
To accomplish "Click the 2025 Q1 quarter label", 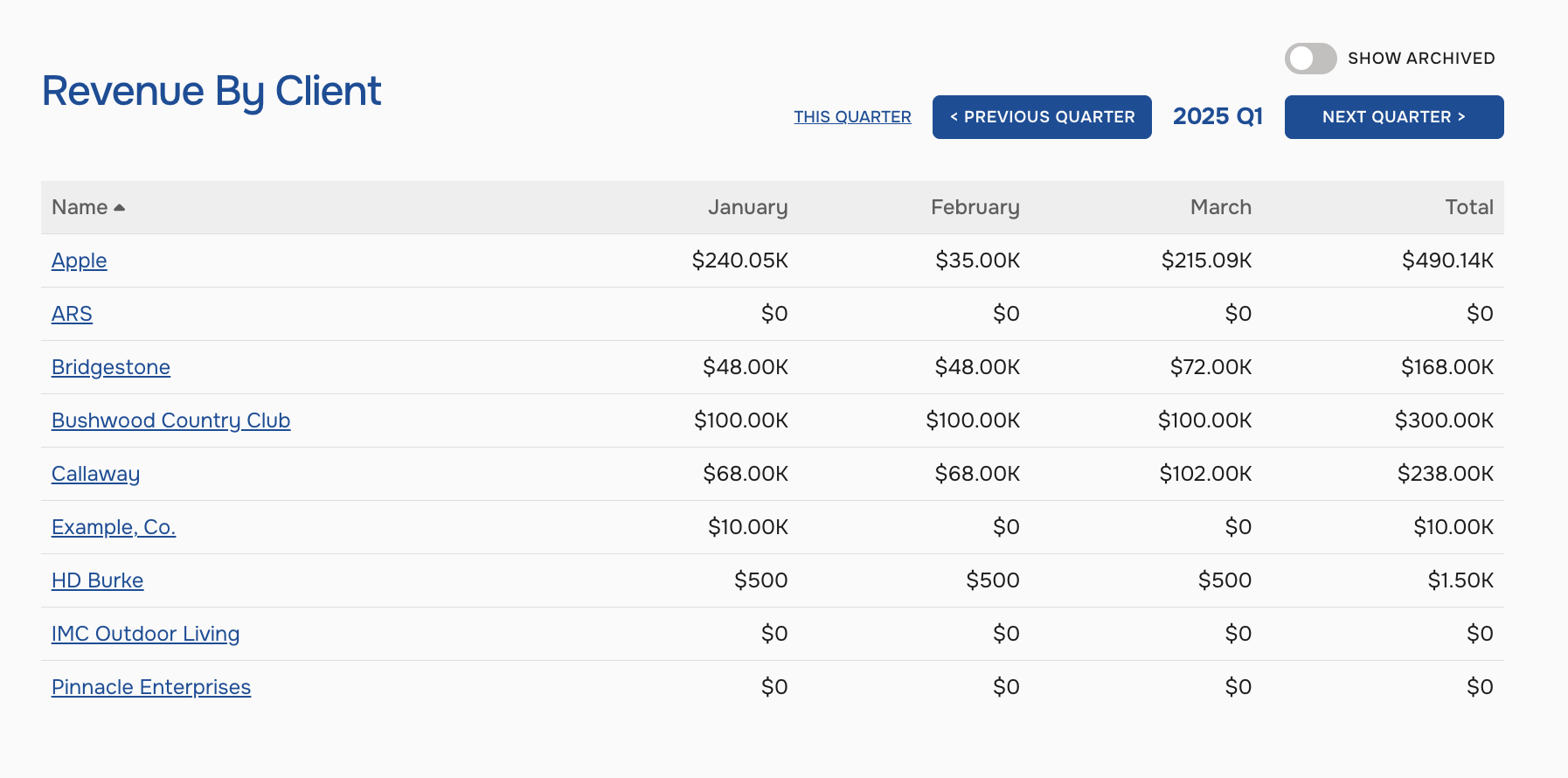I will 1218,117.
